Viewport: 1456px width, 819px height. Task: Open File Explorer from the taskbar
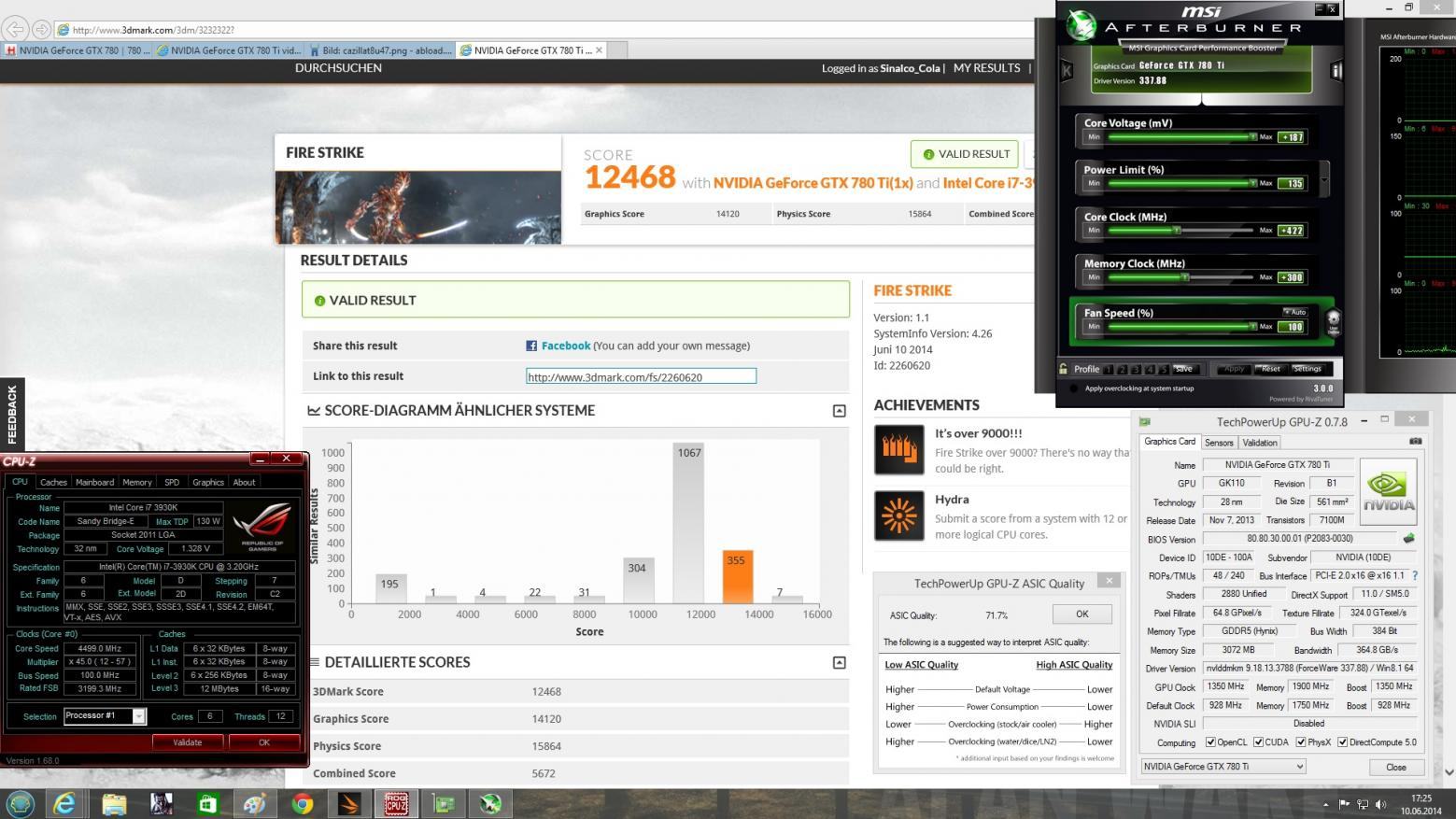(x=114, y=803)
